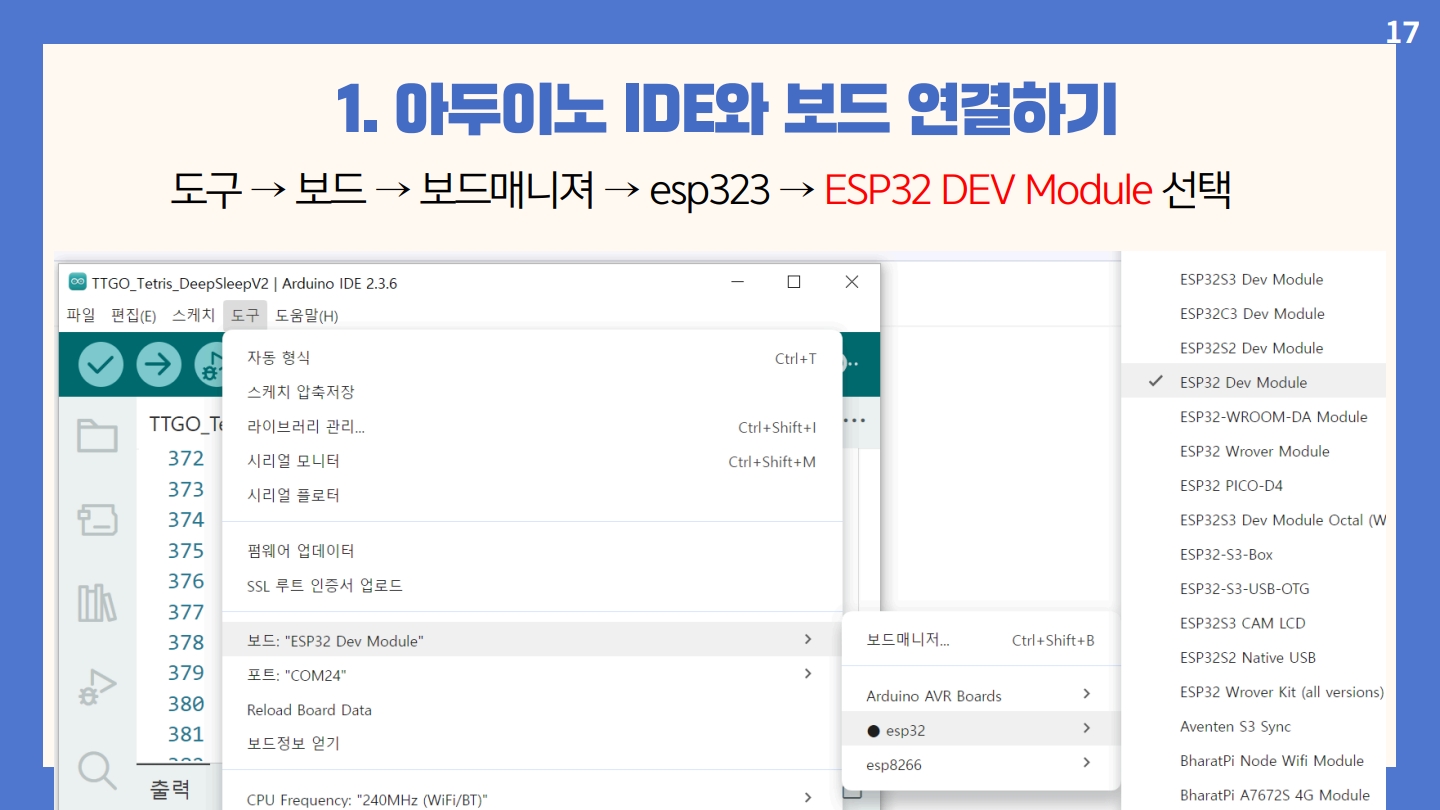Click line number 372 in gutter
The height and width of the screenshot is (810, 1440).
186,458
